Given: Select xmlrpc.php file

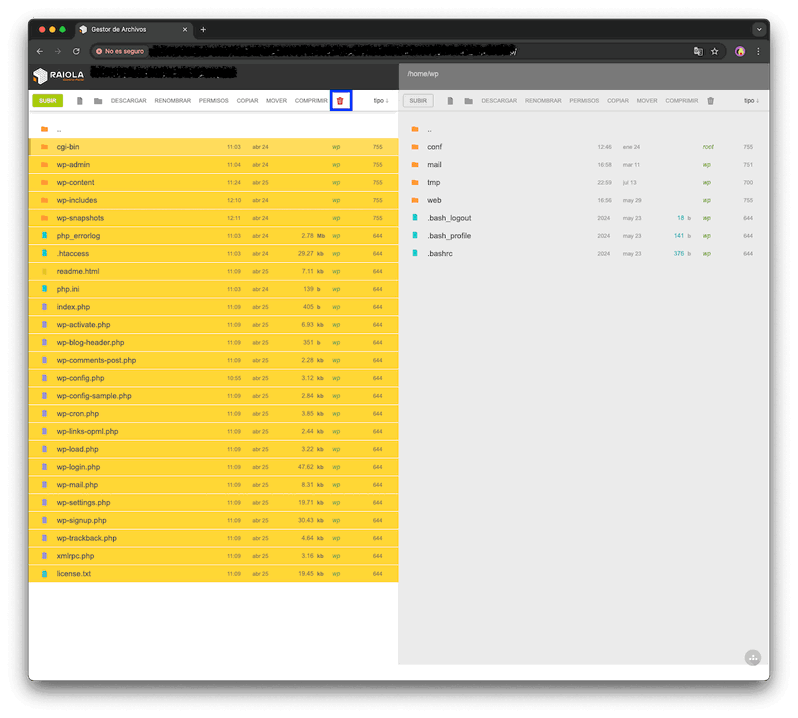Looking at the screenshot, I should coord(213,556).
